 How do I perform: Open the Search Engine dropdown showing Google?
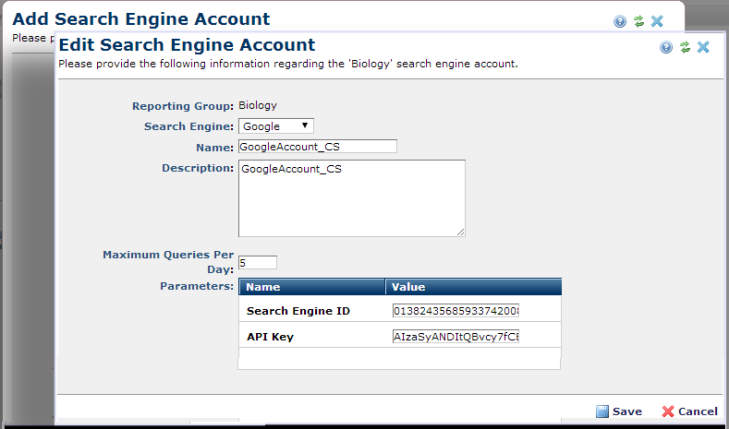click(x=276, y=126)
